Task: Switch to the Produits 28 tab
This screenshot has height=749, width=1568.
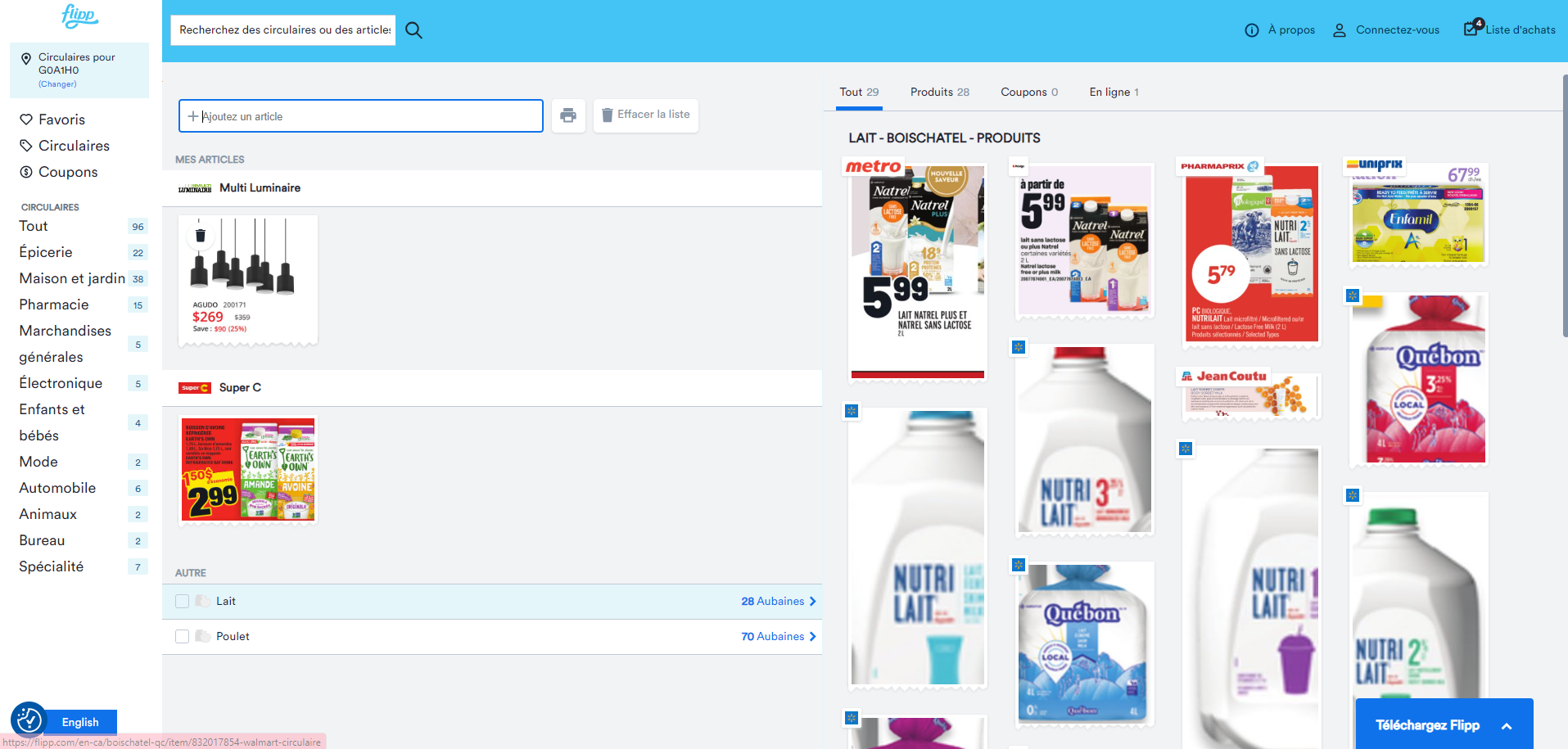Action: 940,92
